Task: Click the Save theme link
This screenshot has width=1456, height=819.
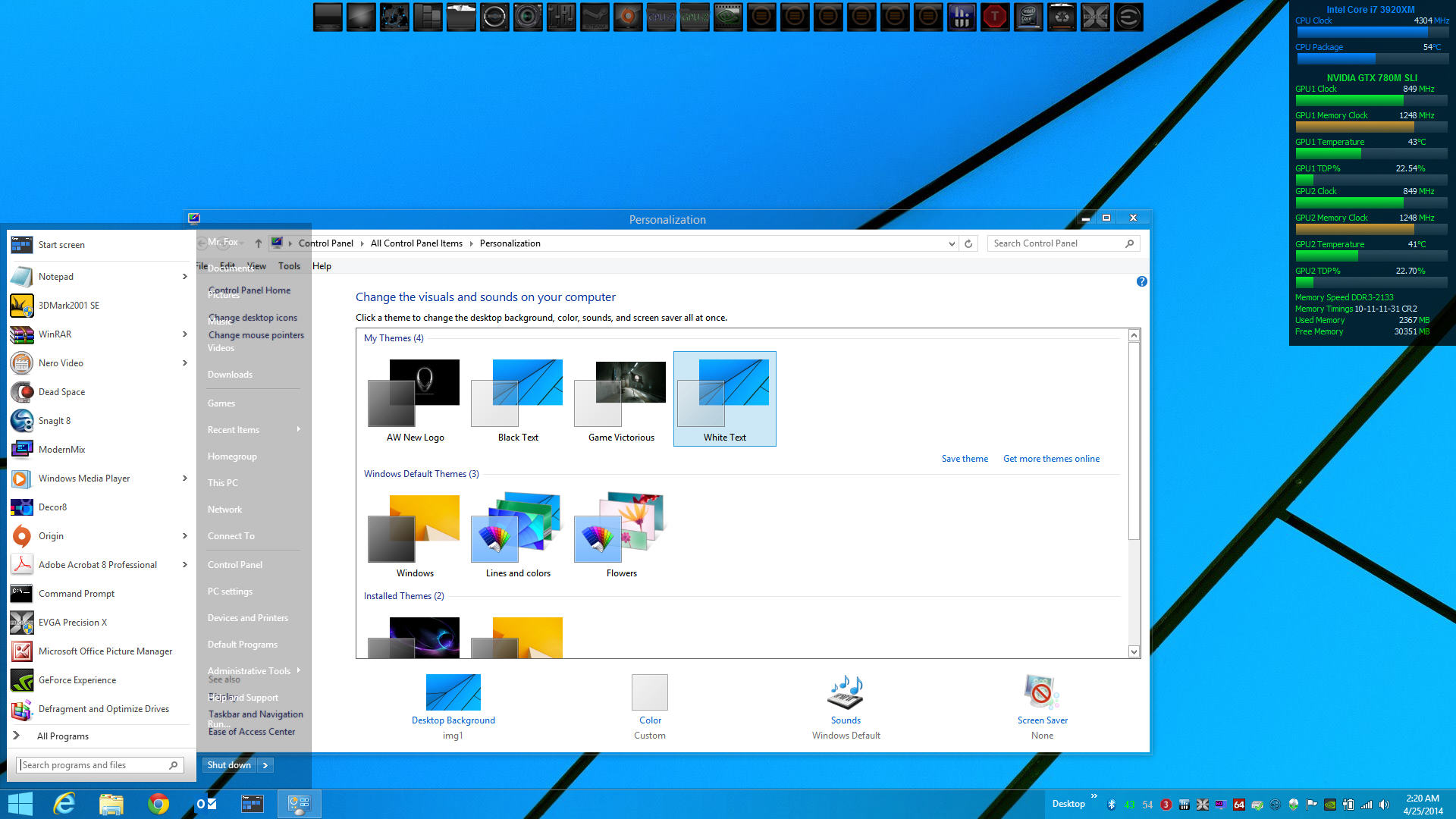Action: 964,459
